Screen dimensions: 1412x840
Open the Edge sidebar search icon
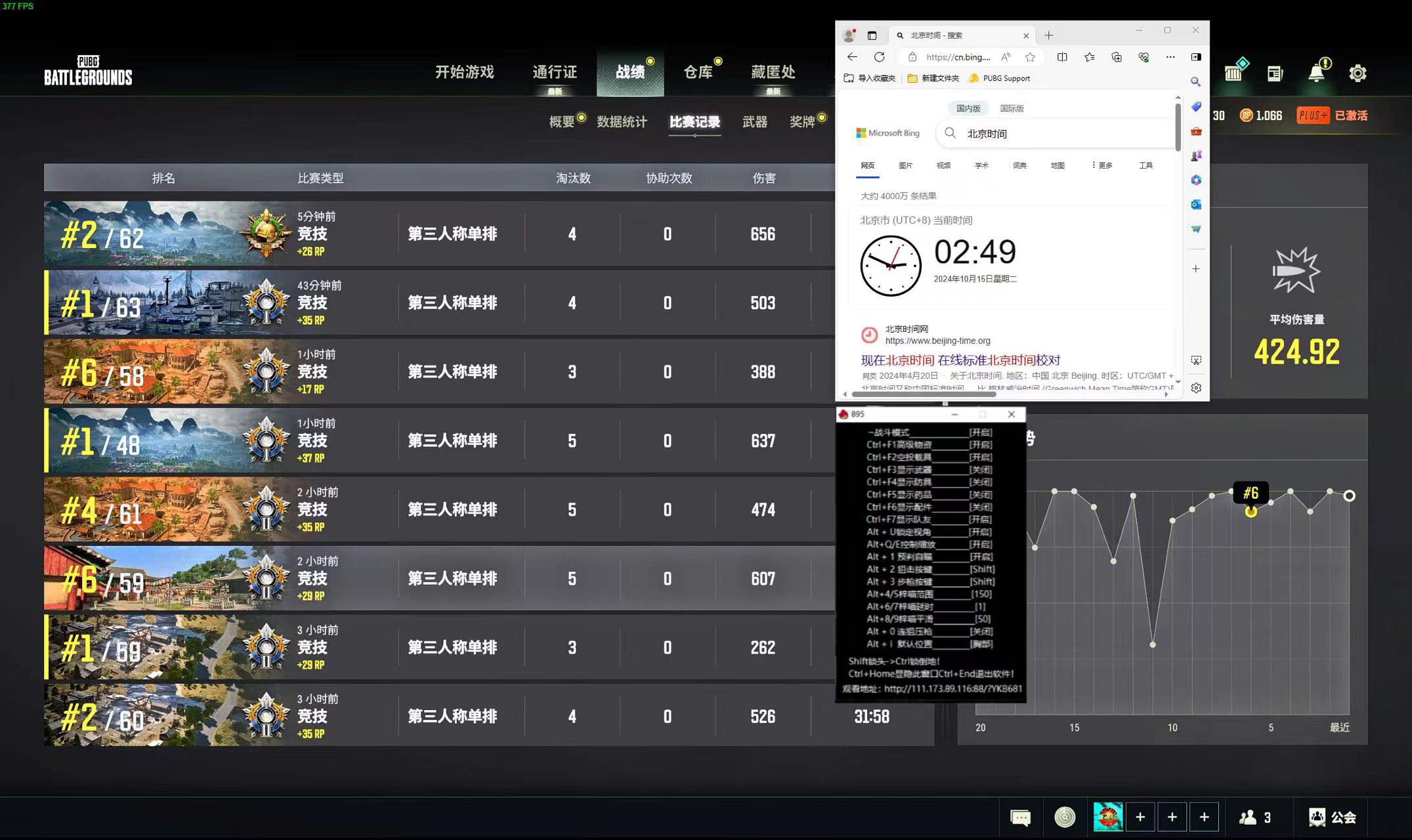1196,82
